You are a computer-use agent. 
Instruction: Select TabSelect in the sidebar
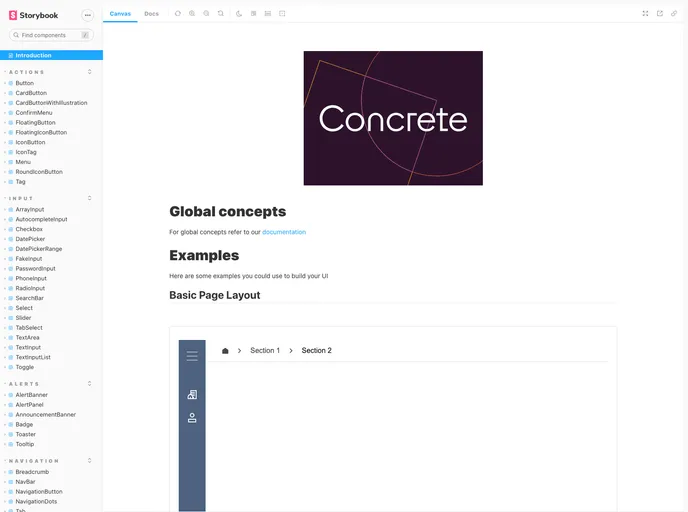29,328
